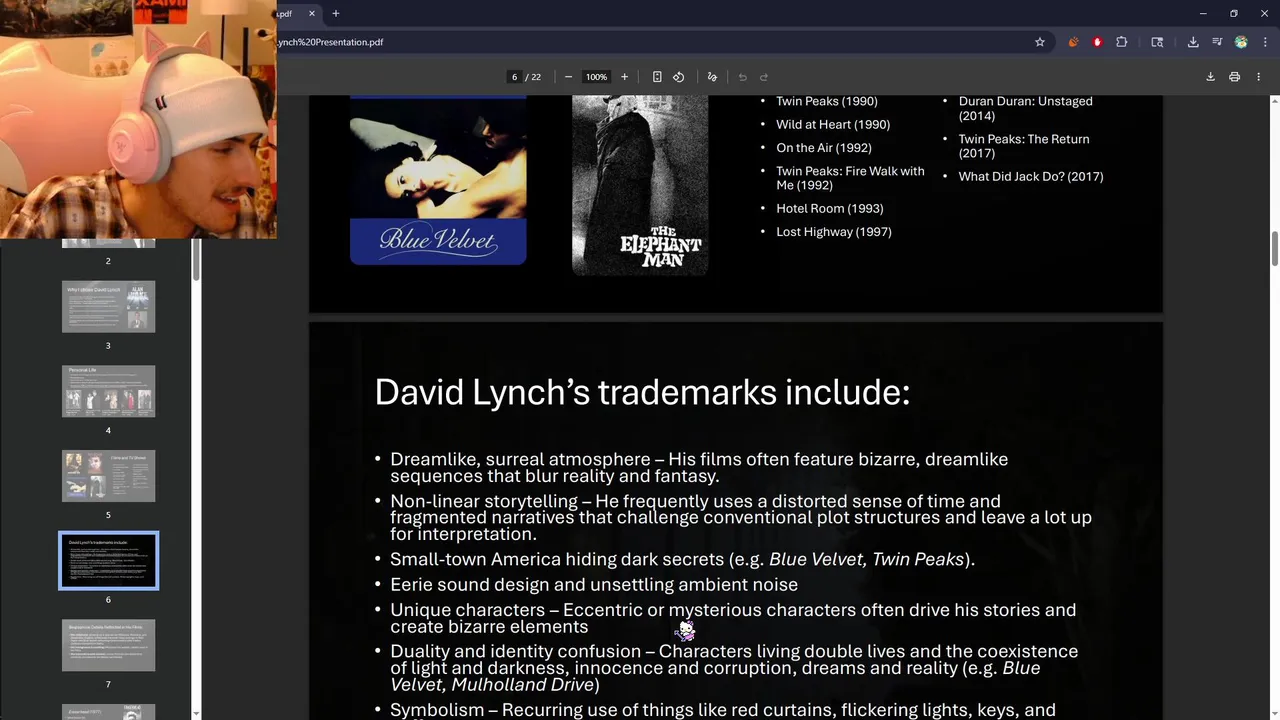The image size is (1280, 720).
Task: Click the 'Unique characters' bullet
Action: coord(733,618)
